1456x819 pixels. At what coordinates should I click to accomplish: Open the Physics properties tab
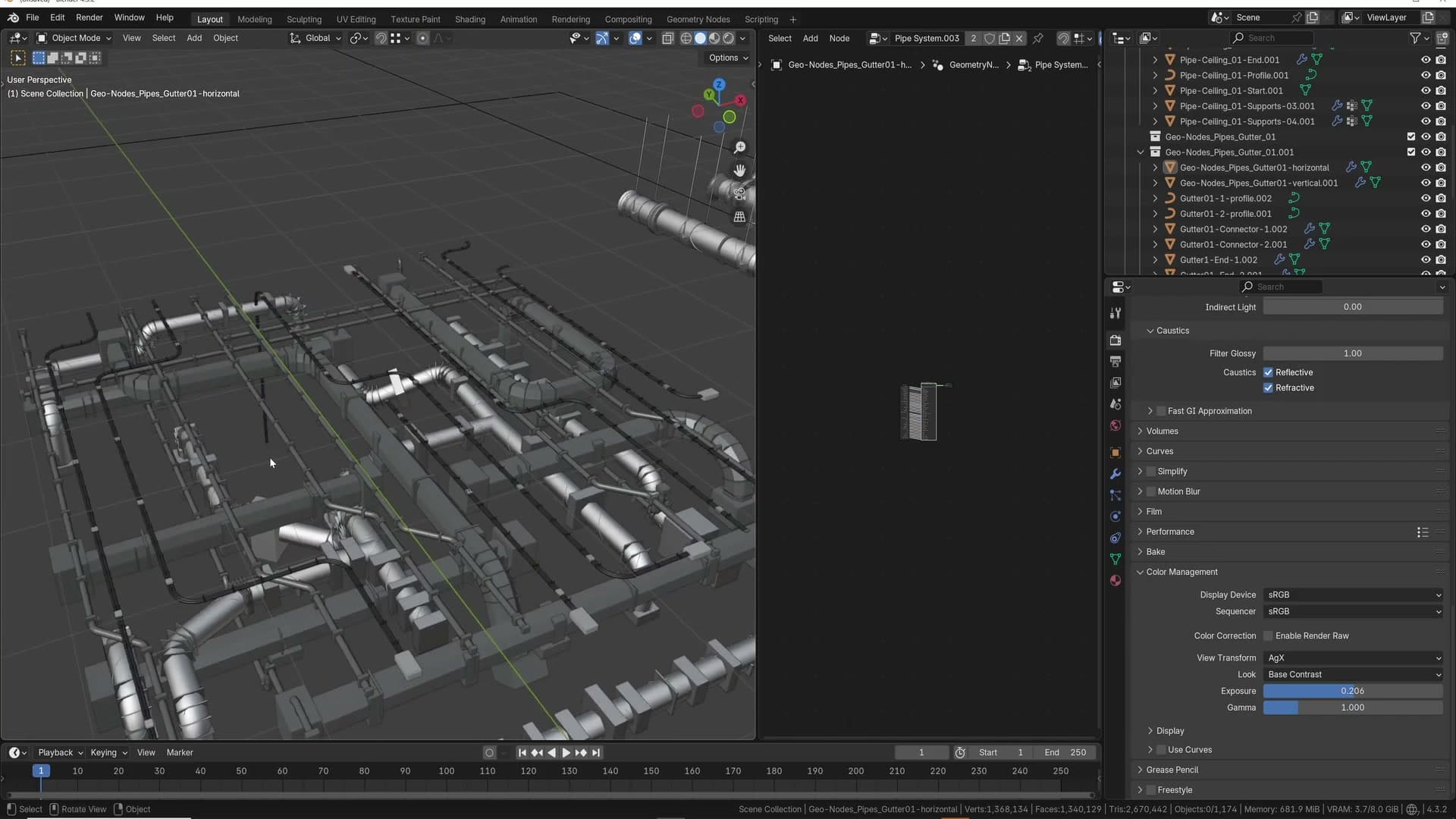point(1116,516)
